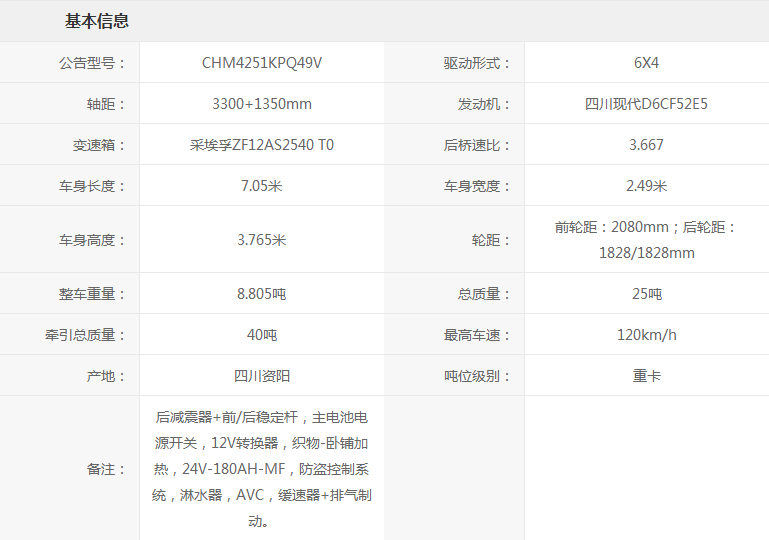Click the wheelbase value 3300+1350mm
Image resolution: width=769 pixels, height=540 pixels.
pyautogui.click(x=262, y=104)
